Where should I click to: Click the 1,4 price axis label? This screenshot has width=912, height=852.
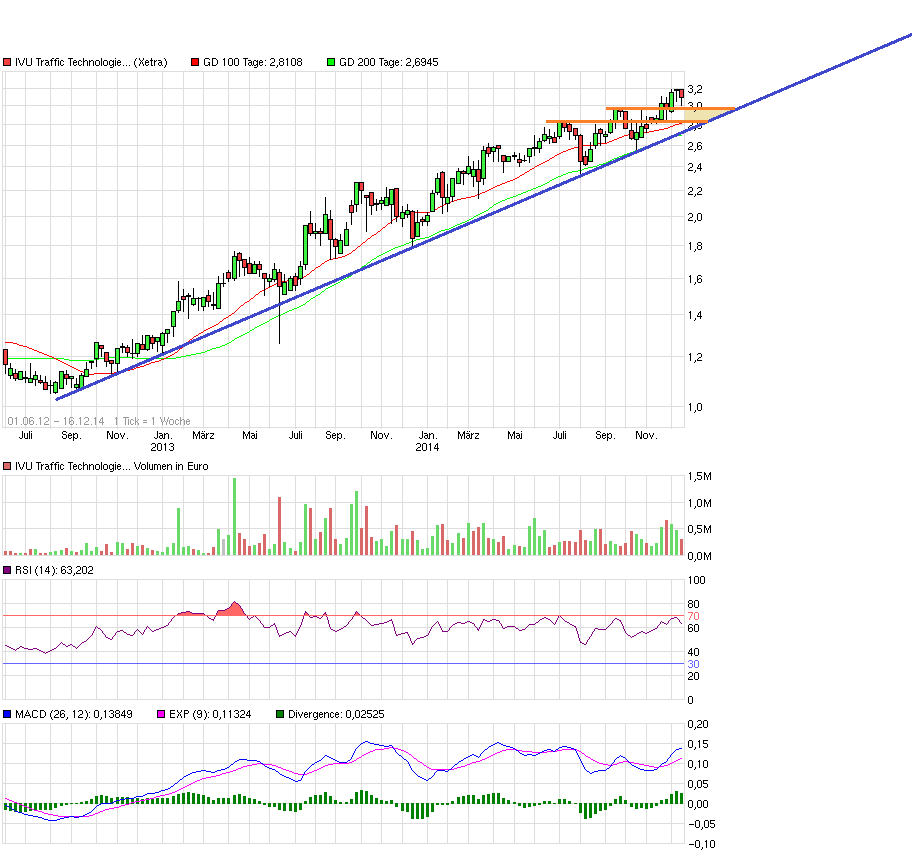695,315
